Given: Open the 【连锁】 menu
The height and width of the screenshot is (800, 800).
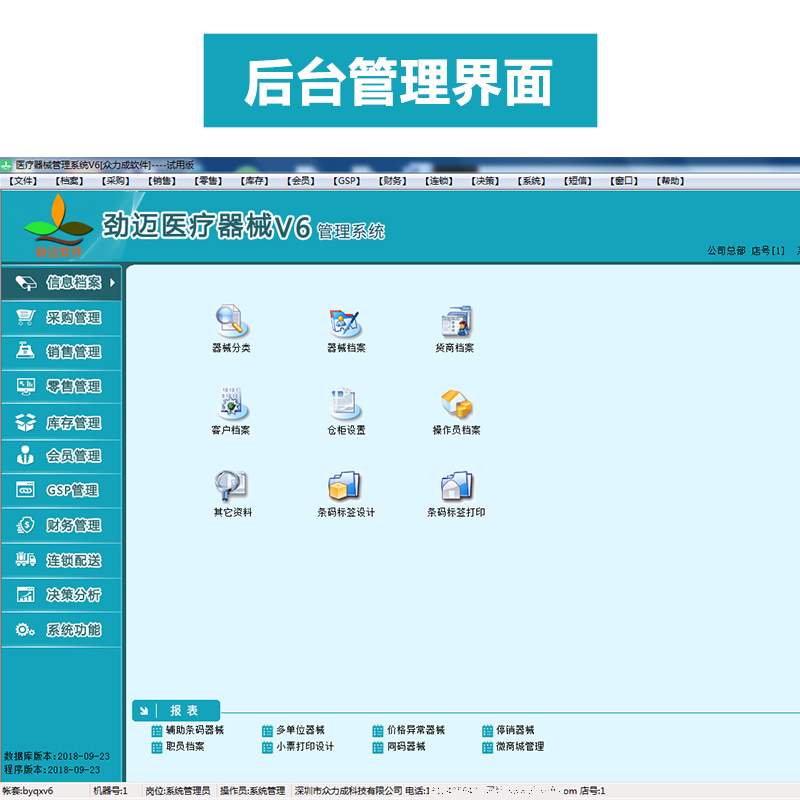Looking at the screenshot, I should [439, 181].
